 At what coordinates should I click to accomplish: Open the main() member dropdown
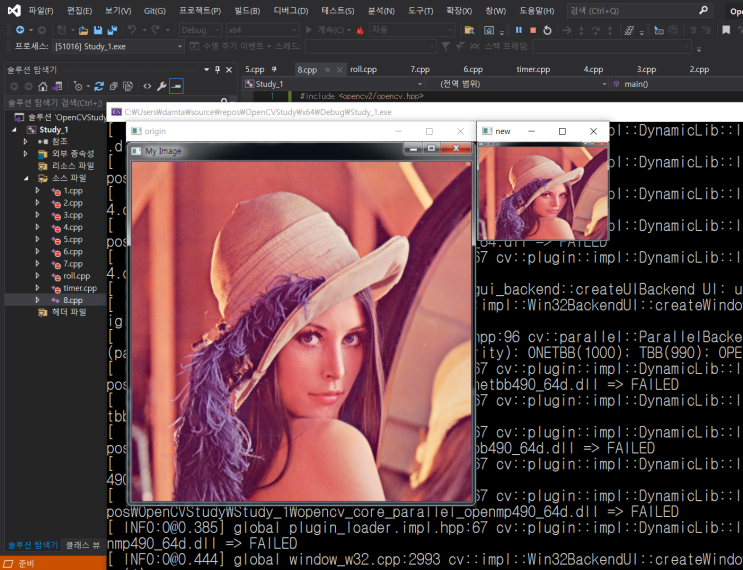677,84
